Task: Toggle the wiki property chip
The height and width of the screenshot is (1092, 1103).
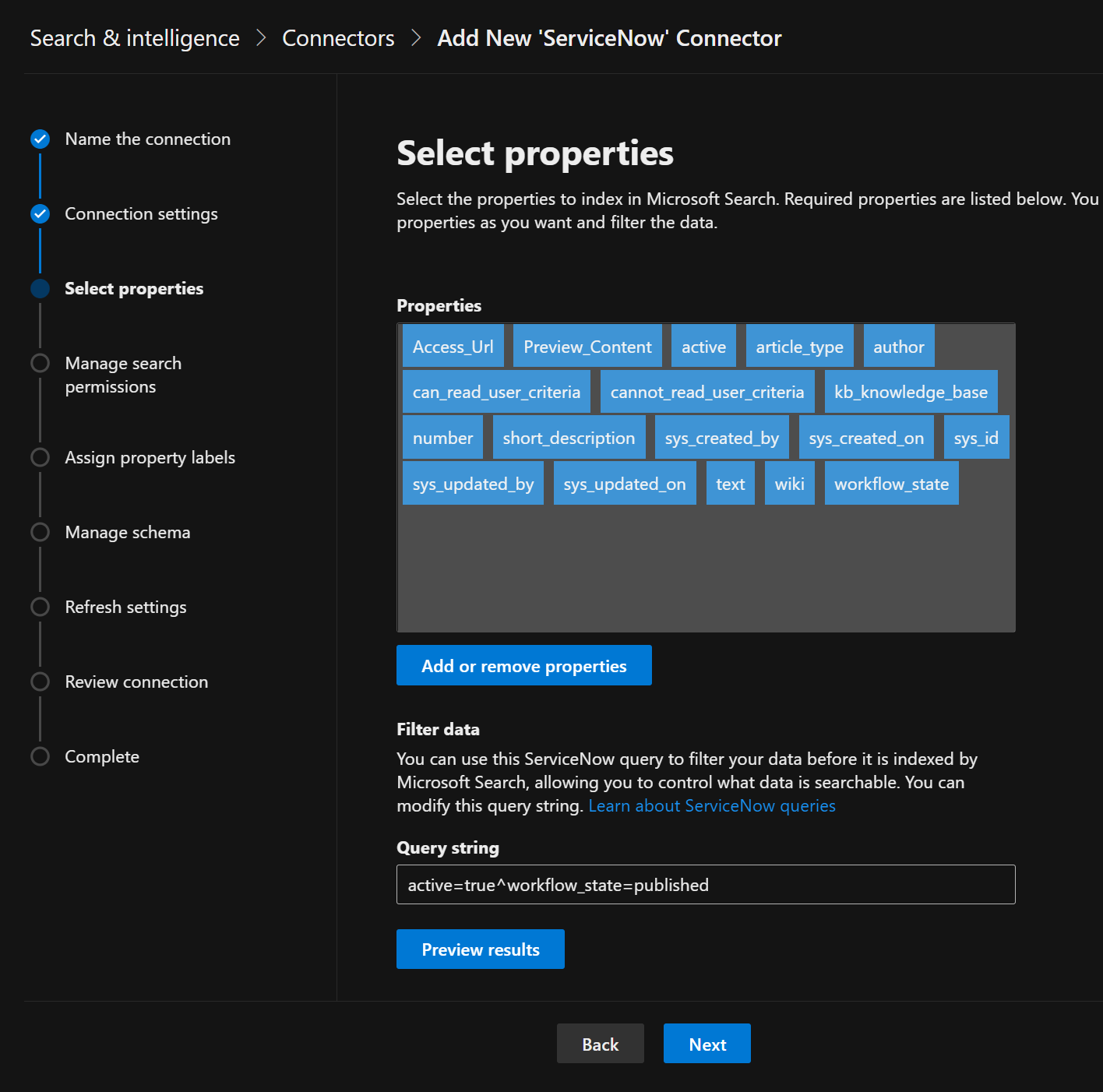Action: click(x=789, y=483)
